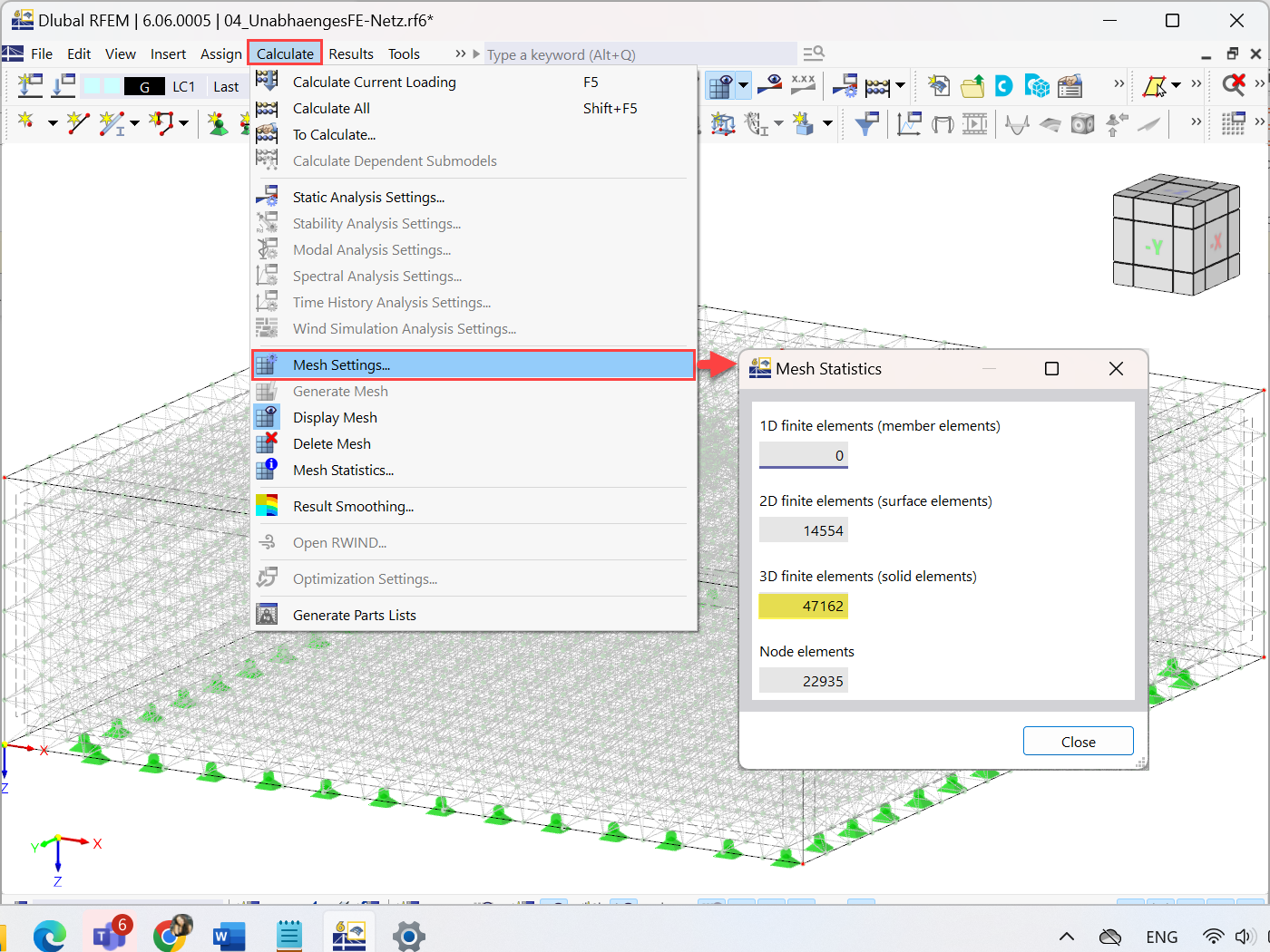
Task: Select Mesh Statistics from the Calculate menu
Action: pyautogui.click(x=343, y=470)
